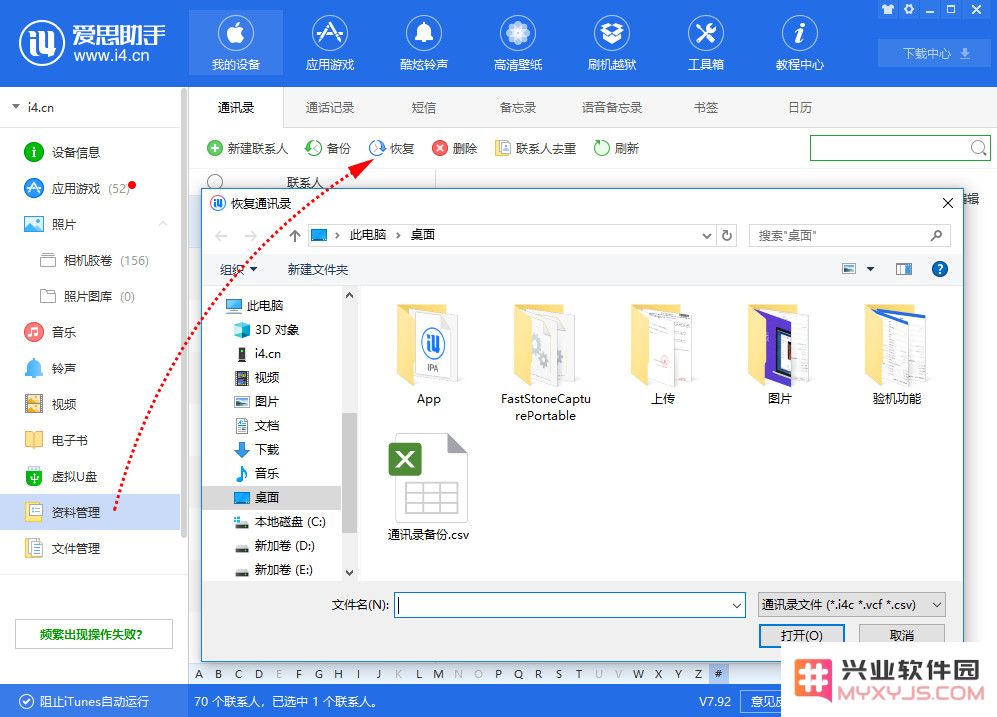Open the skin (shirt) icon in title bar
Image resolution: width=997 pixels, height=717 pixels.
coord(888,10)
